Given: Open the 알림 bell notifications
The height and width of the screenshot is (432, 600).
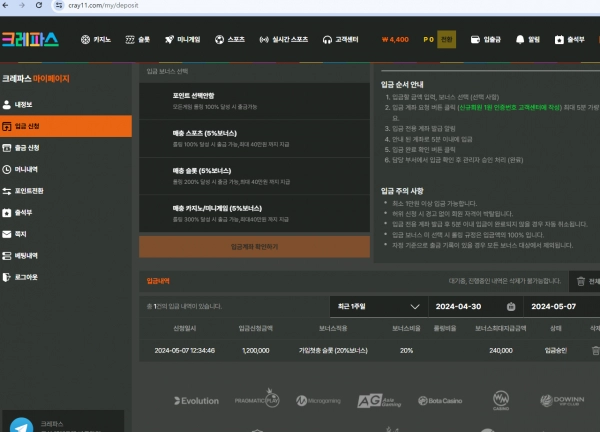Looking at the screenshot, I should click(x=528, y=39).
